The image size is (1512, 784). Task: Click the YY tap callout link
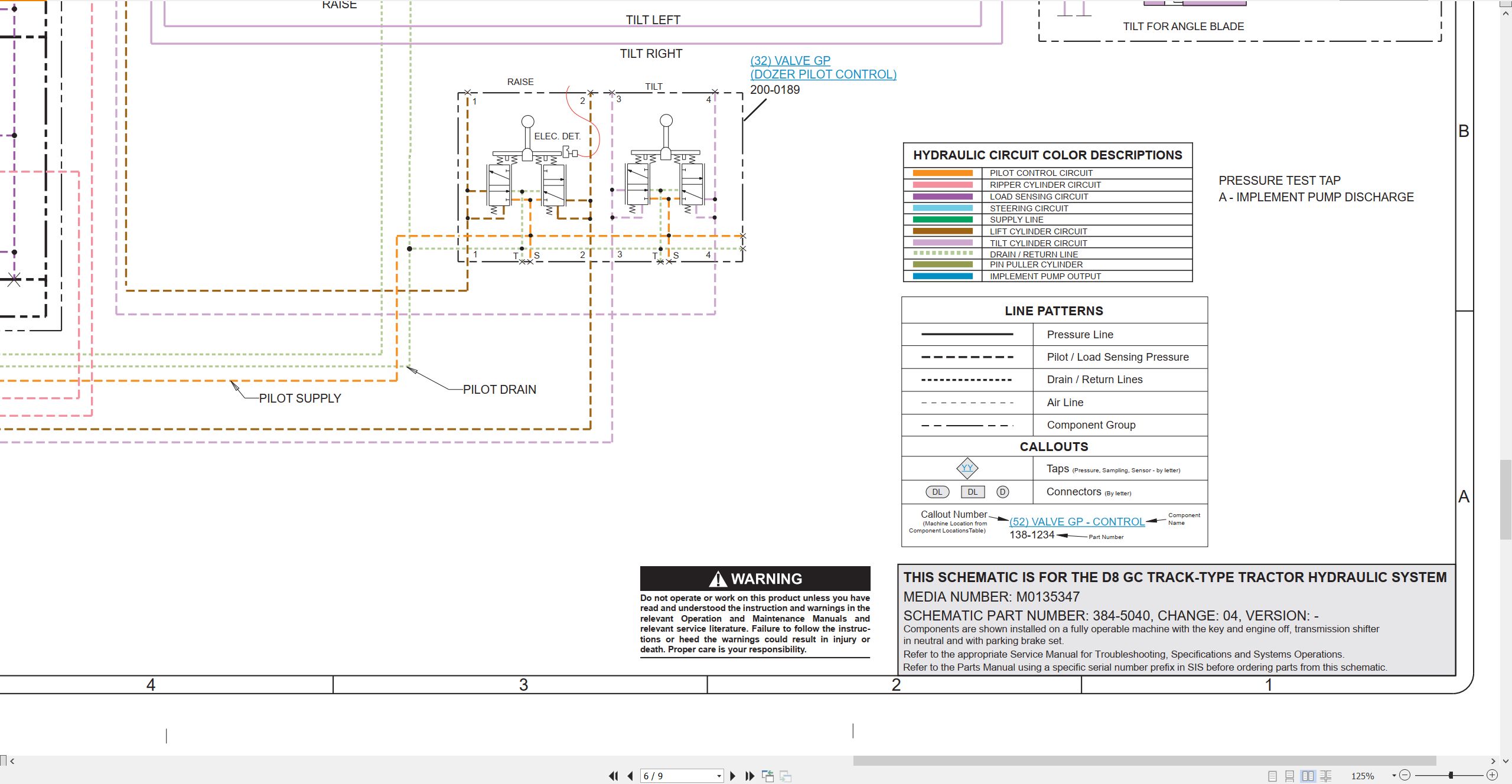pos(967,468)
